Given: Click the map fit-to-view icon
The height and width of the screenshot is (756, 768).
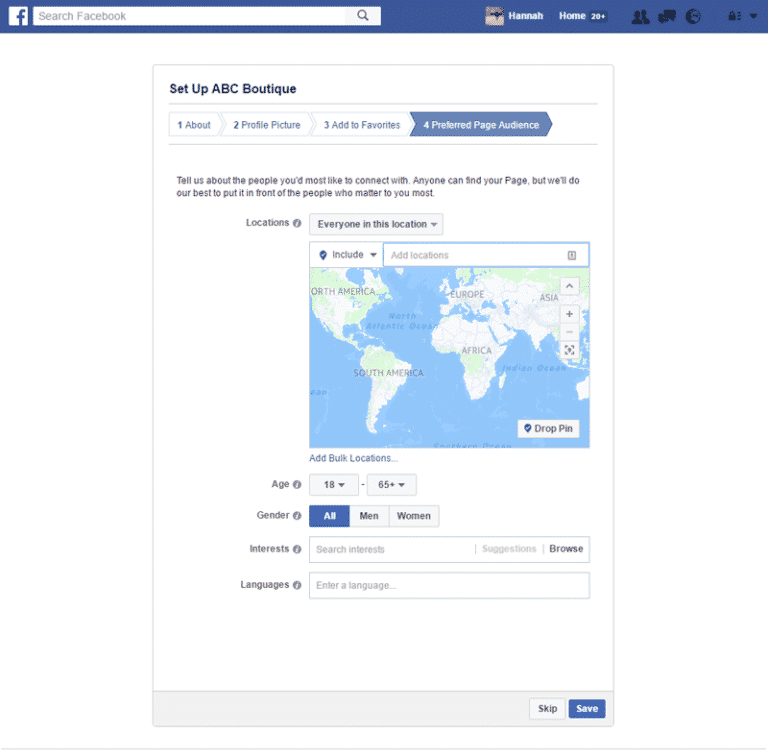Looking at the screenshot, I should coord(569,350).
